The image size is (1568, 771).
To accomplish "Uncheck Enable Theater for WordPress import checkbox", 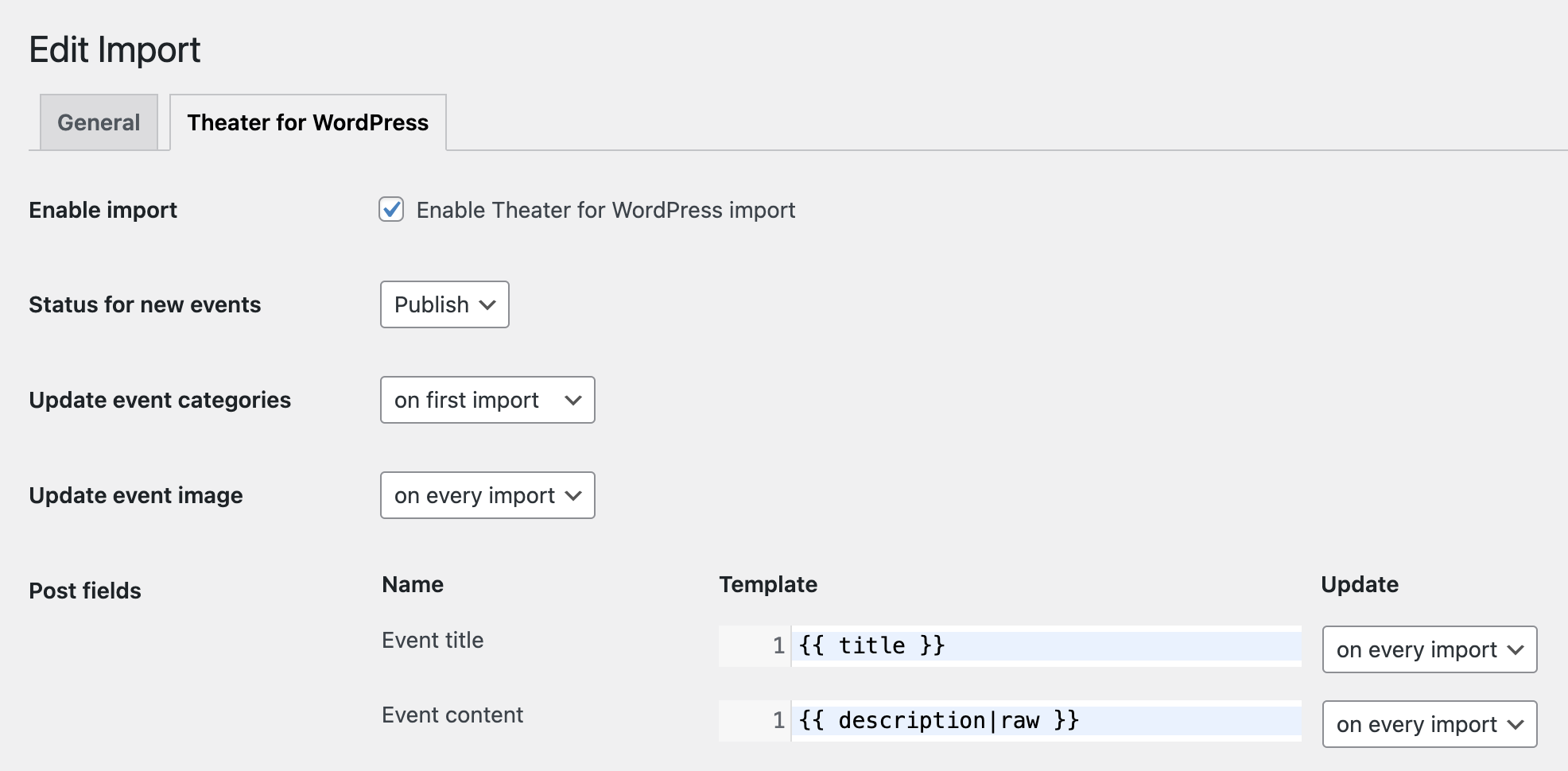I will coord(391,210).
